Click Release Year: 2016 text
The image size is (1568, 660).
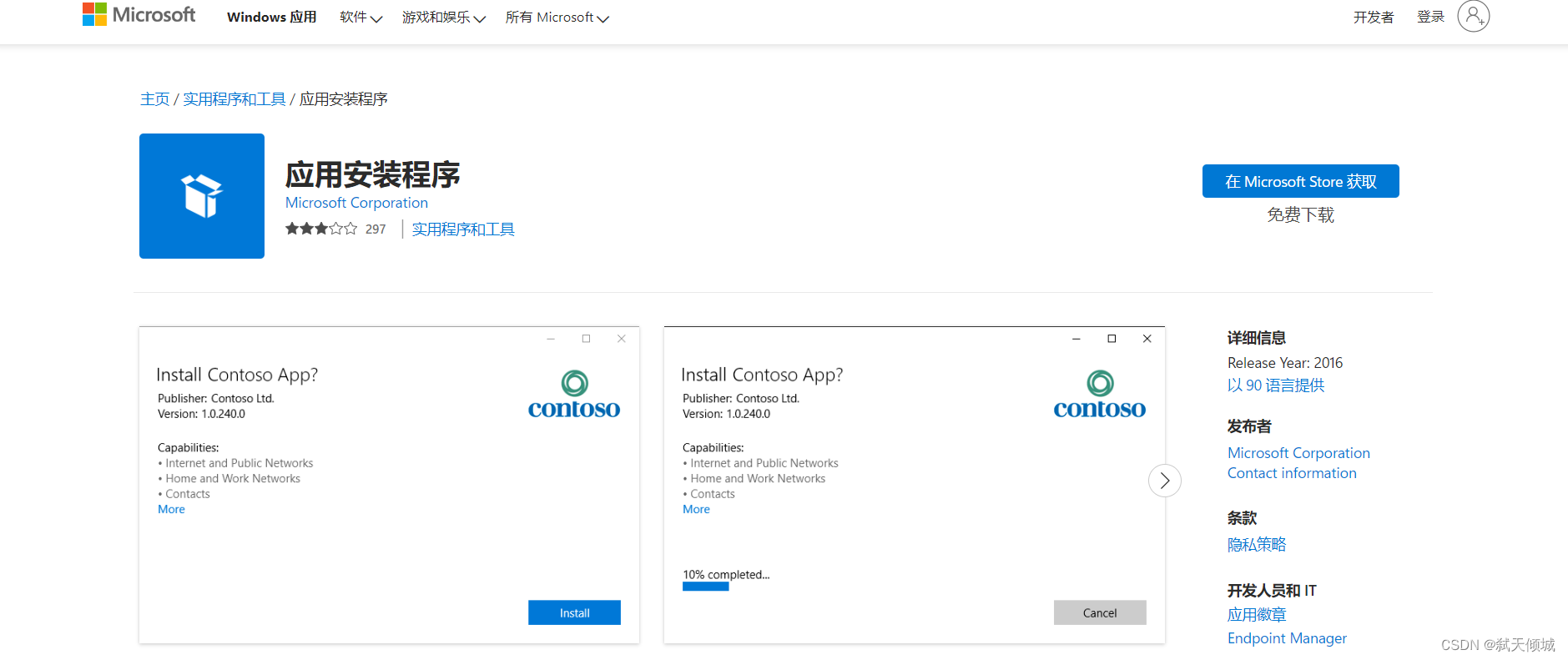pos(1285,363)
